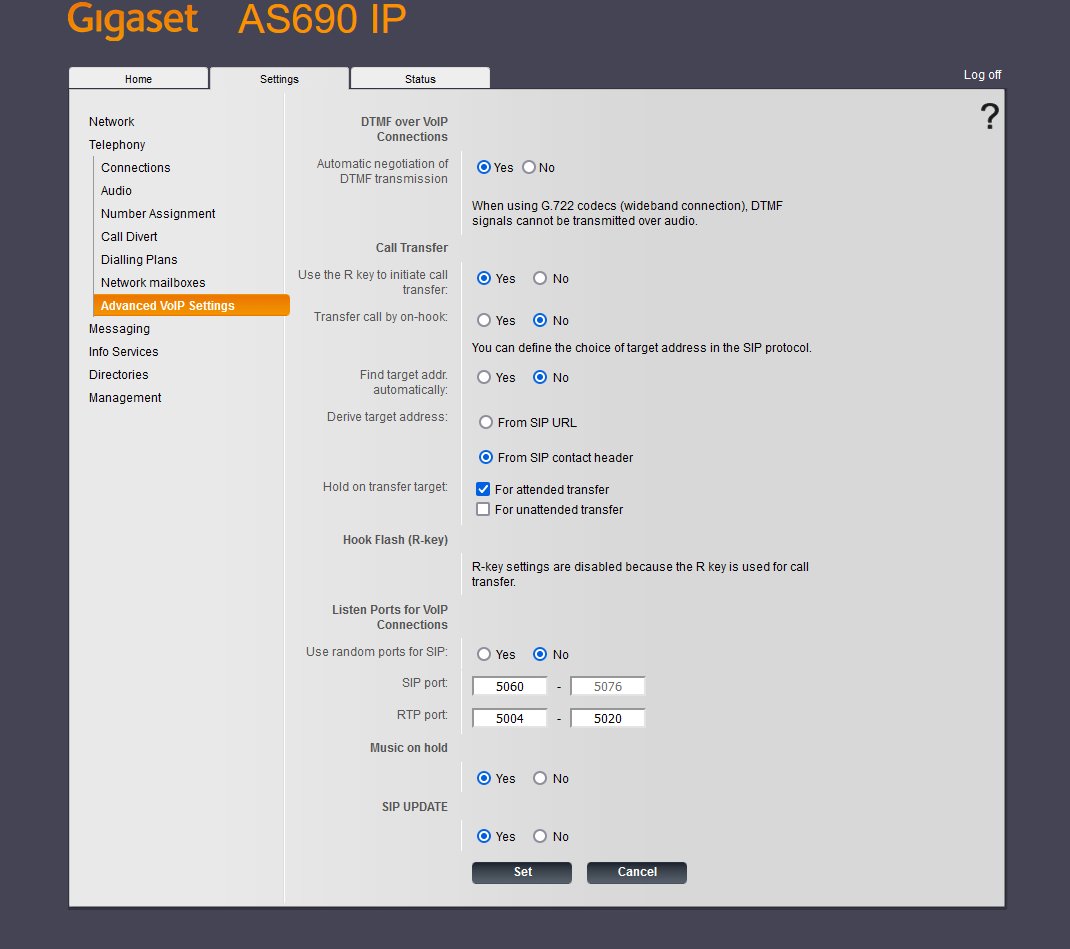Image resolution: width=1070 pixels, height=949 pixels.
Task: Open Audio settings page
Action: pos(116,191)
